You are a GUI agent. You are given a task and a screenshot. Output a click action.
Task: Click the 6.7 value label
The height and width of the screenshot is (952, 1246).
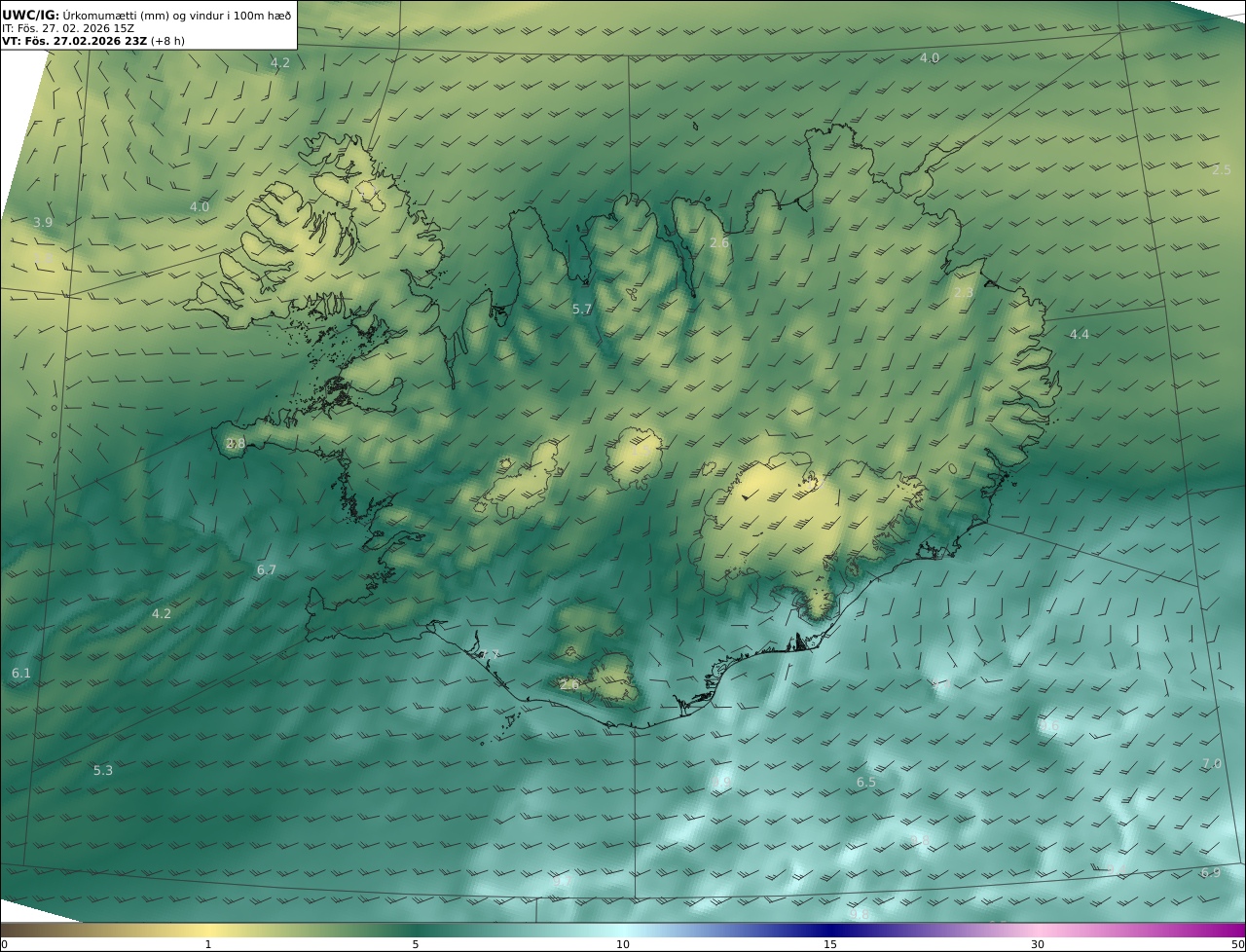[x=267, y=569]
